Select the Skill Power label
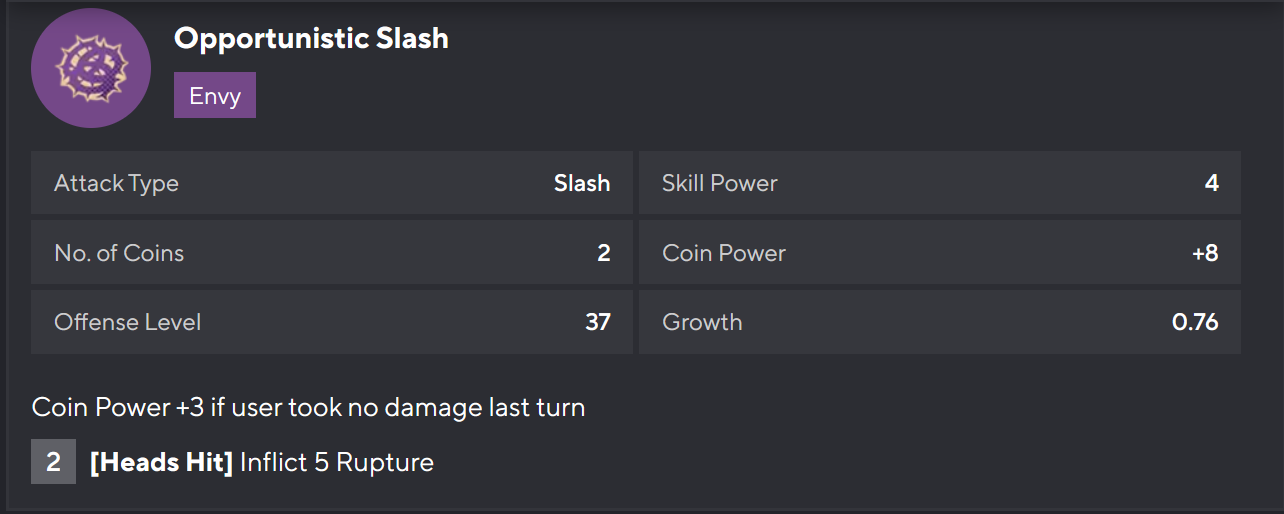This screenshot has height=514, width=1284. [719, 183]
